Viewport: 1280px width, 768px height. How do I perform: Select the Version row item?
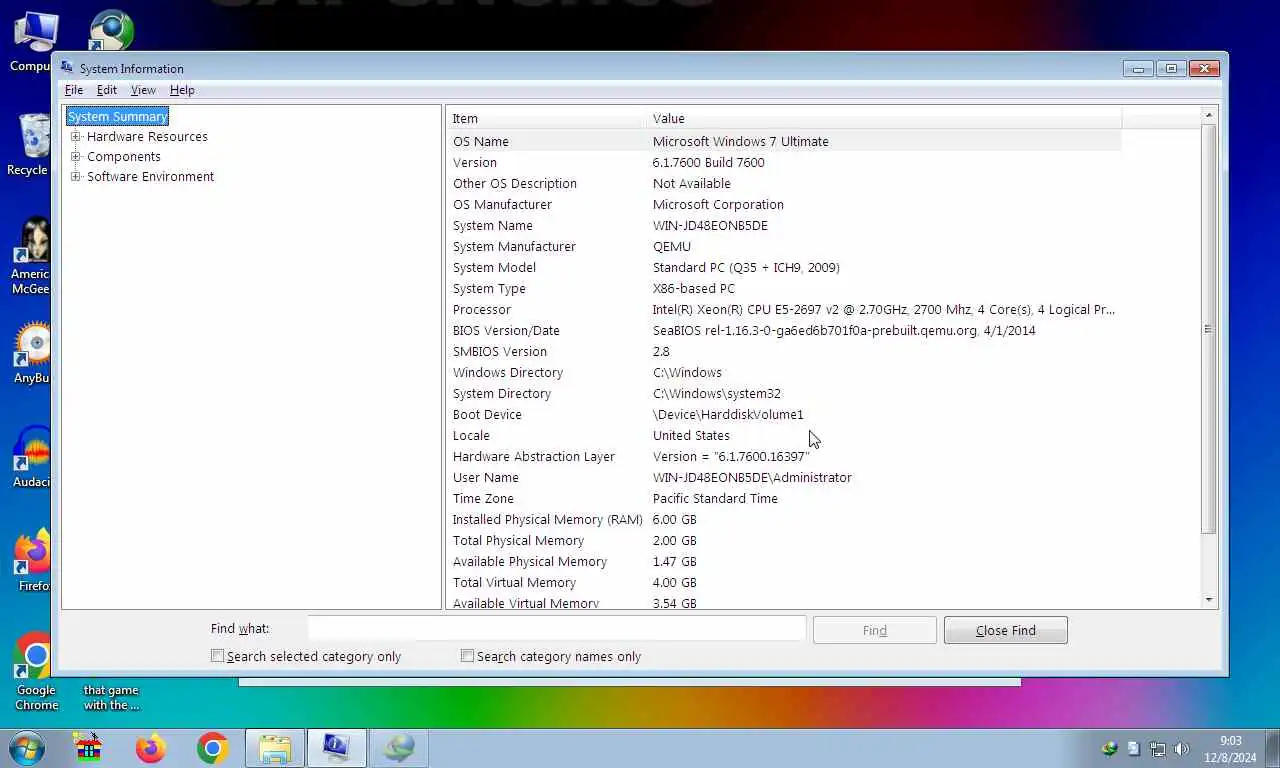coord(783,162)
